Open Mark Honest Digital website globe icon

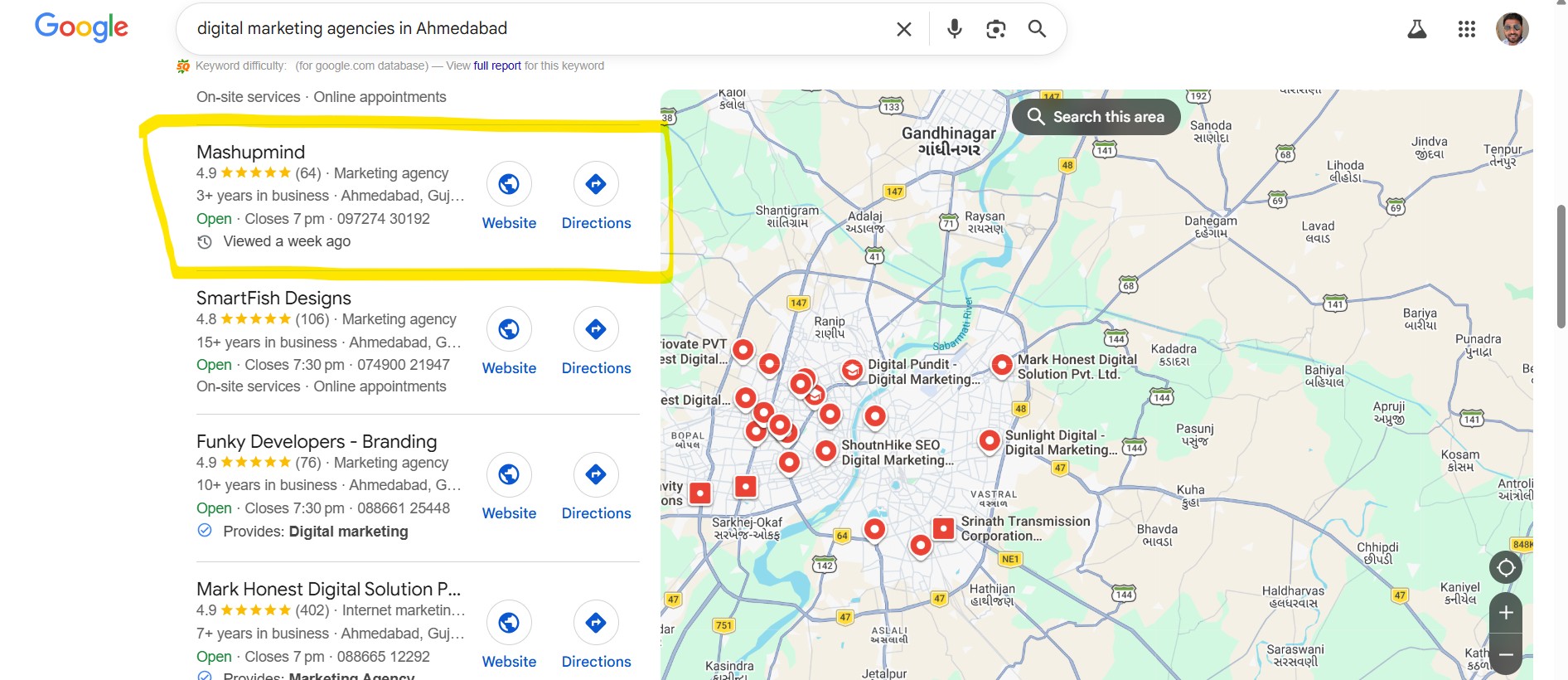click(x=509, y=623)
